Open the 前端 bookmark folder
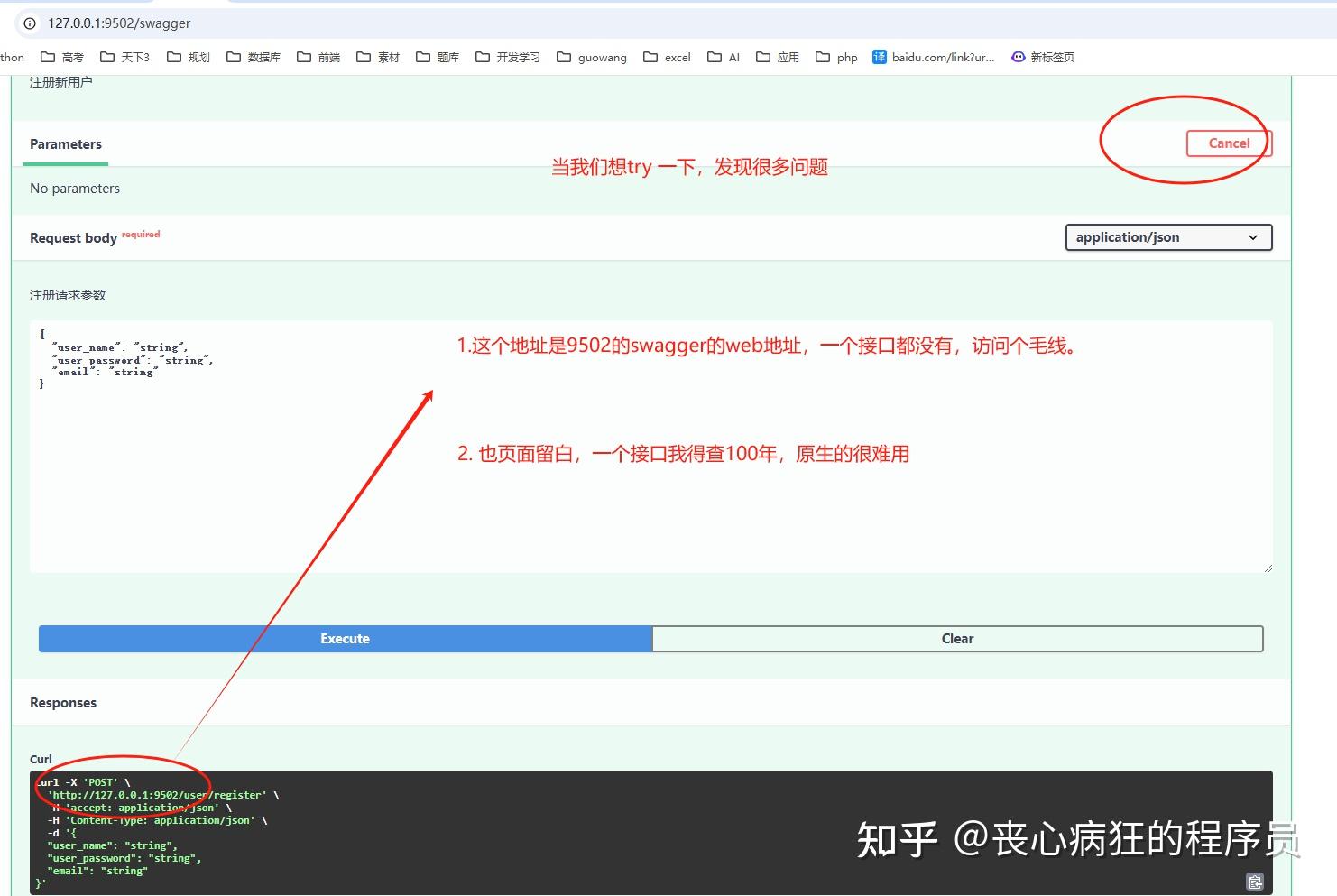1337x896 pixels. (318, 57)
